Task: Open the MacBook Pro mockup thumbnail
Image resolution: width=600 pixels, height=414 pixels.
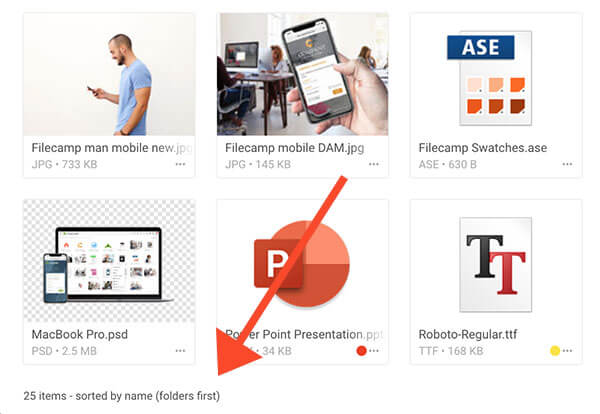Action: click(x=109, y=261)
